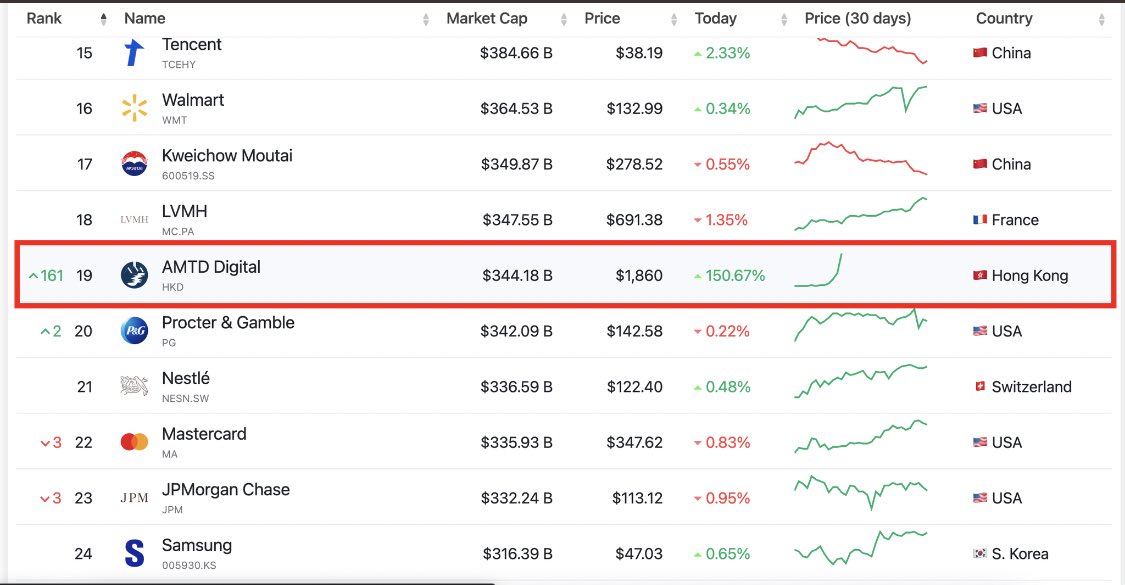Open the Procter & Gamble page

click(228, 322)
